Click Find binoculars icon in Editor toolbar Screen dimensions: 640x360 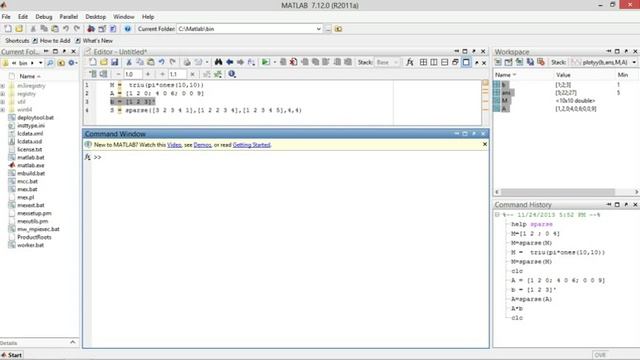point(218,62)
